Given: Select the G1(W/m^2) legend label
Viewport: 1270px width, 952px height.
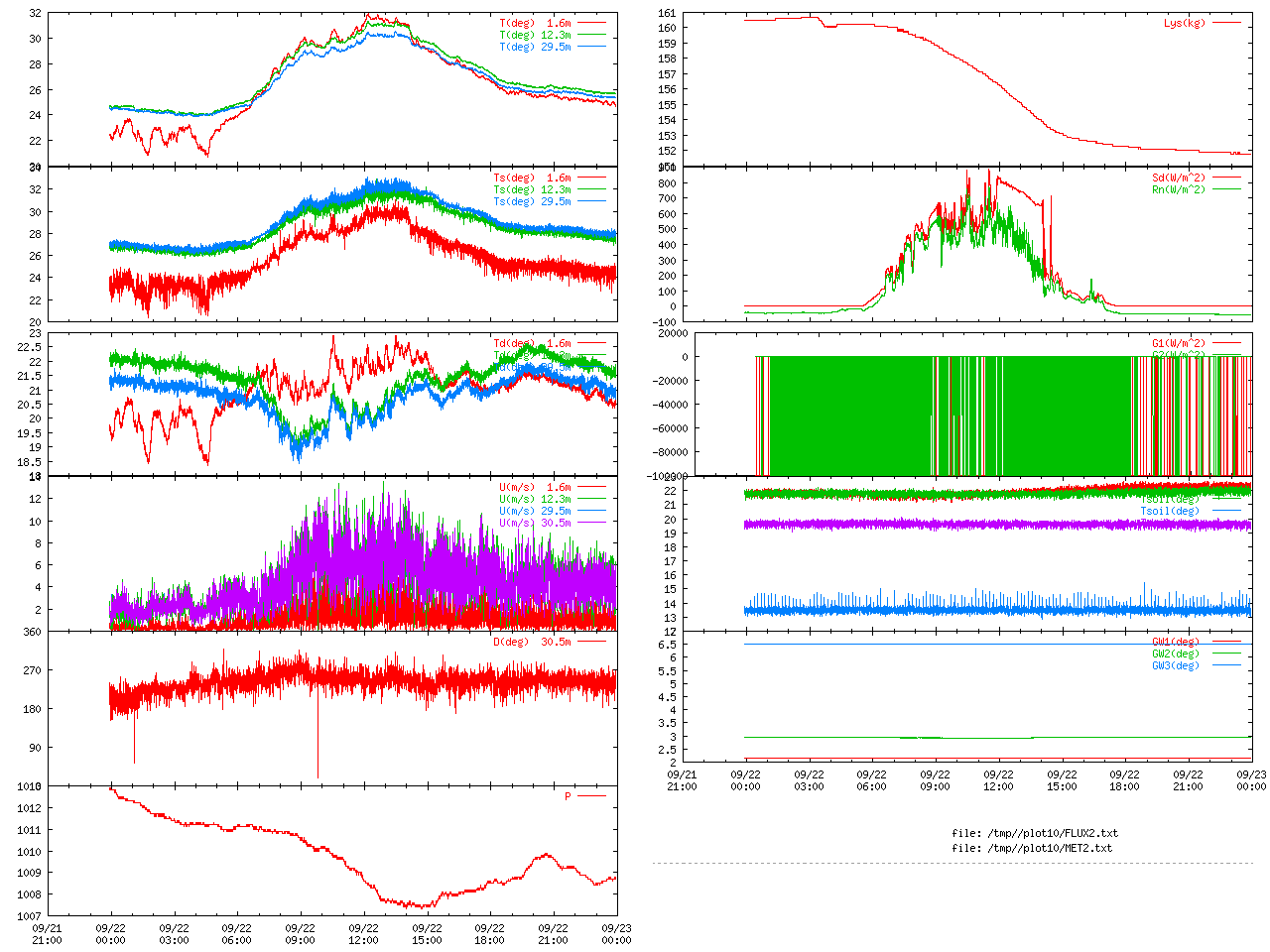Looking at the screenshot, I should [1178, 344].
